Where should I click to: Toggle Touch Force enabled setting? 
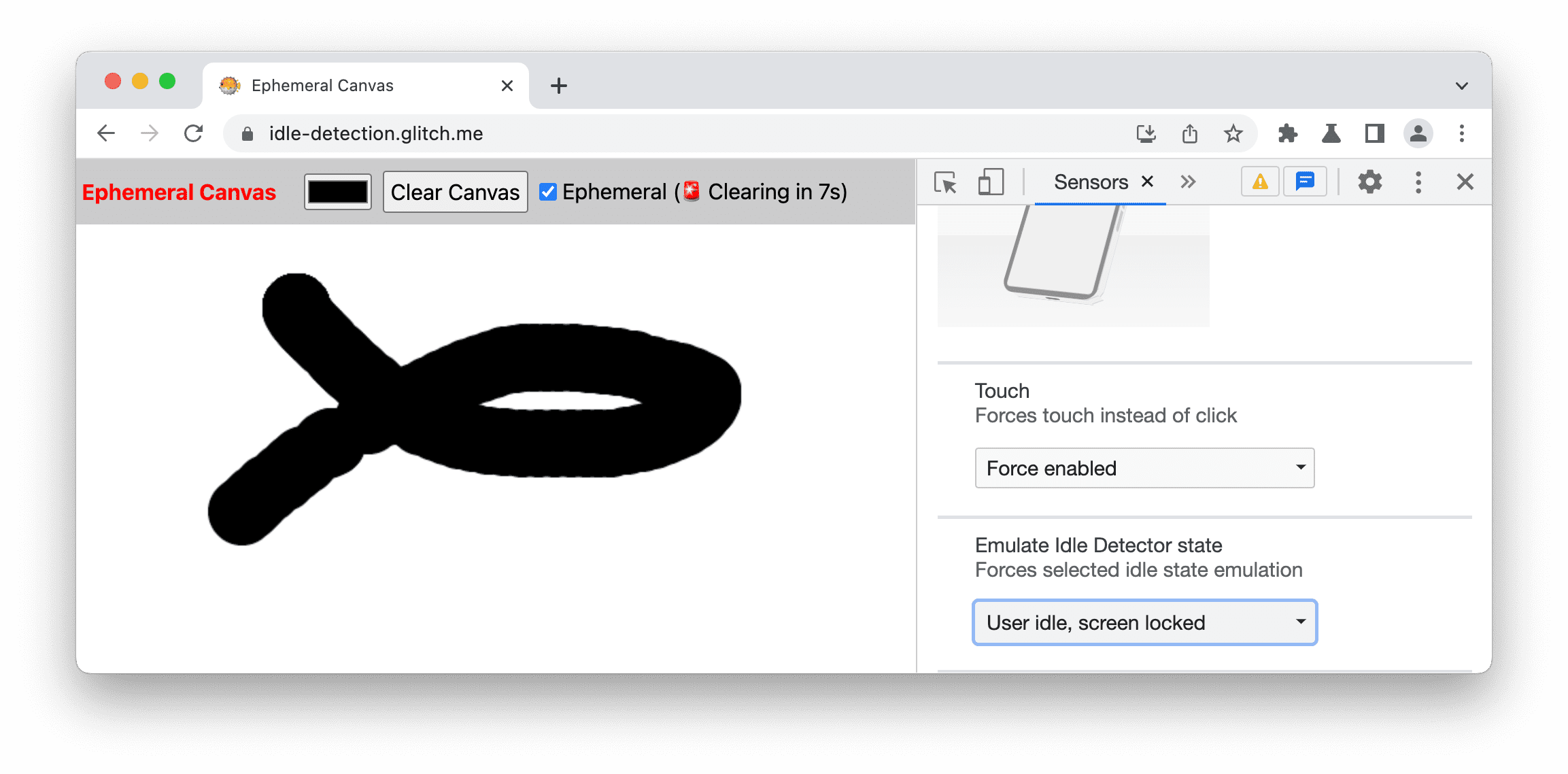coord(1142,468)
